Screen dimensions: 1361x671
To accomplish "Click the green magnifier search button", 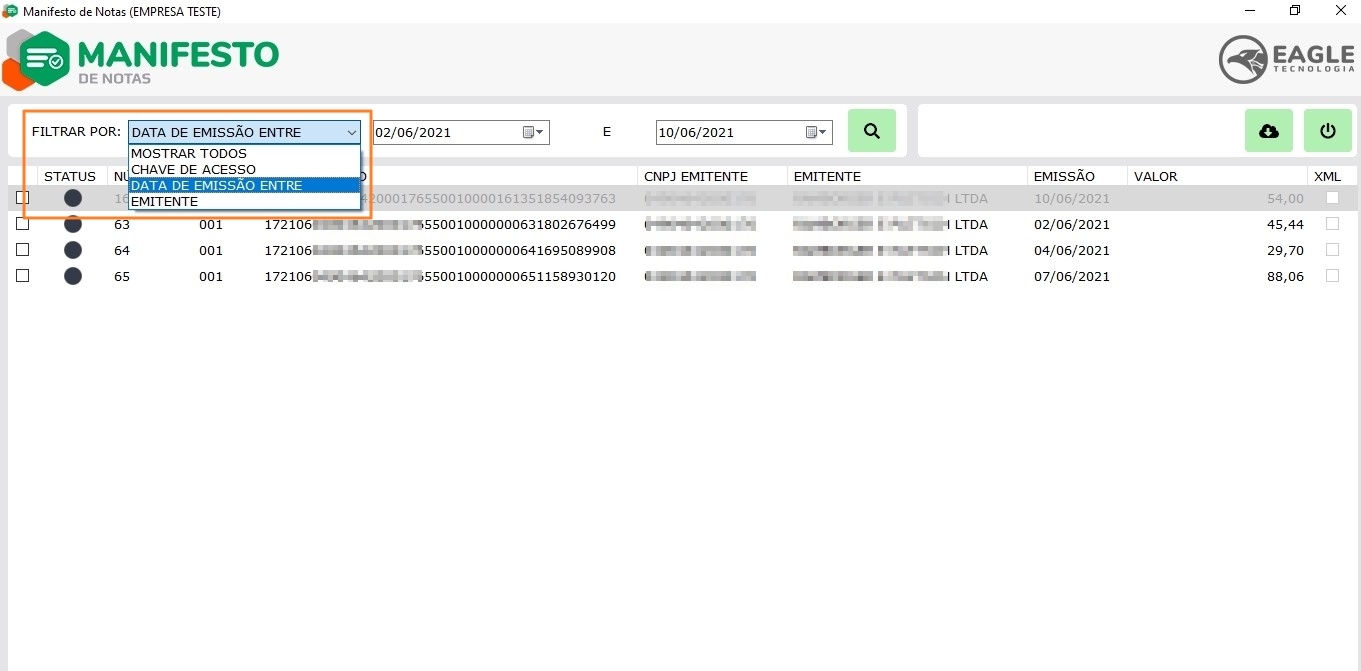I will point(871,131).
